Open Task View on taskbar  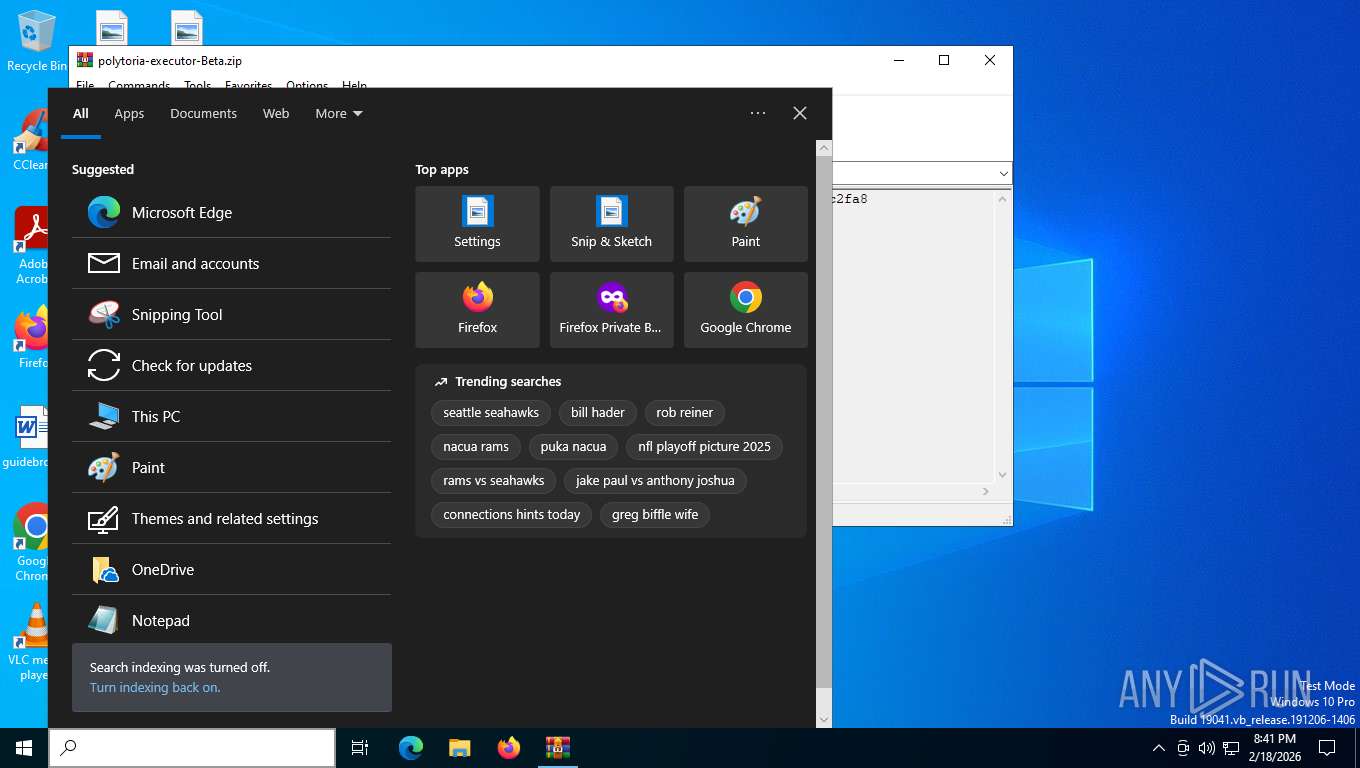pos(360,748)
